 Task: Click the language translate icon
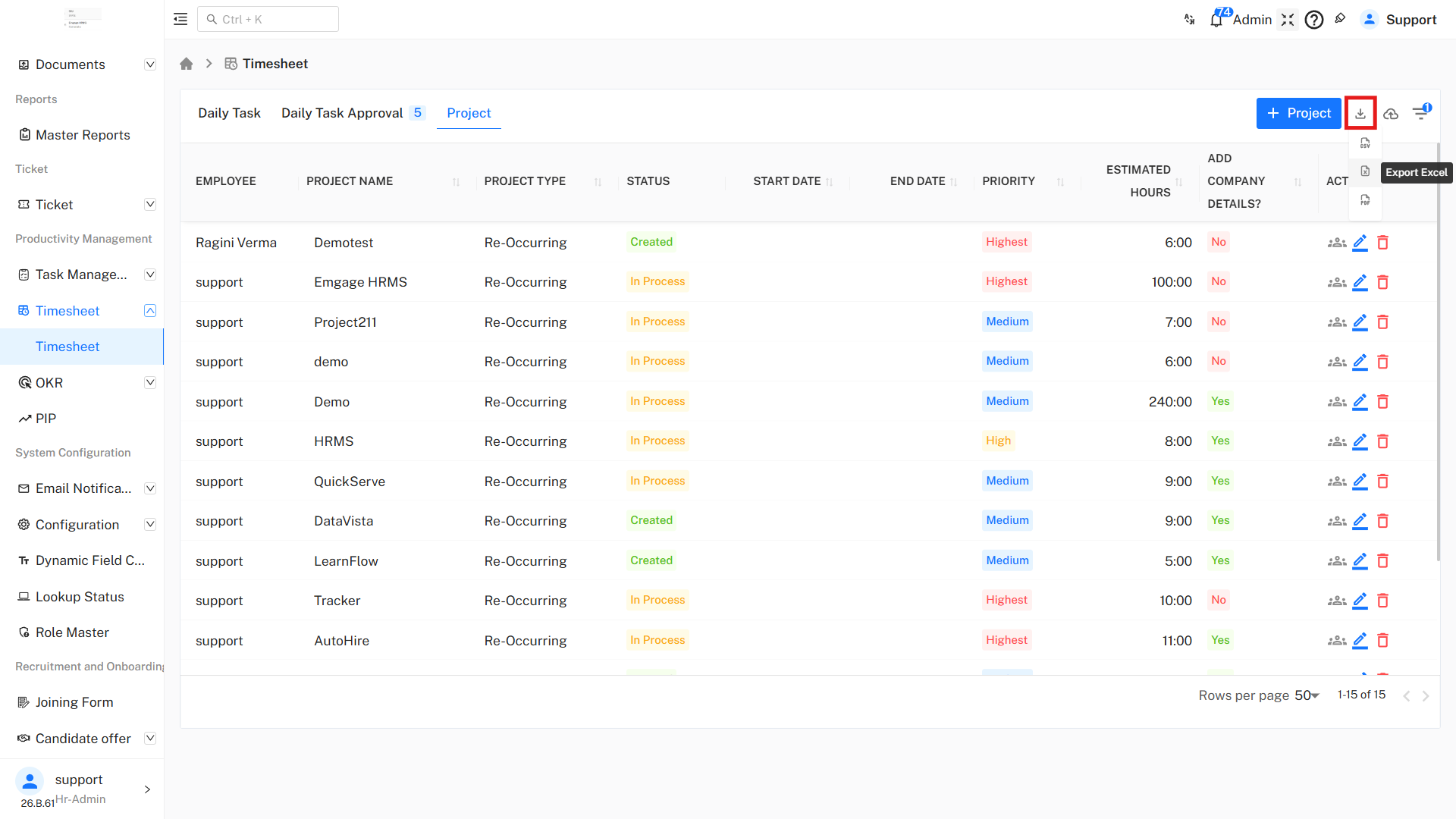pyautogui.click(x=1190, y=20)
